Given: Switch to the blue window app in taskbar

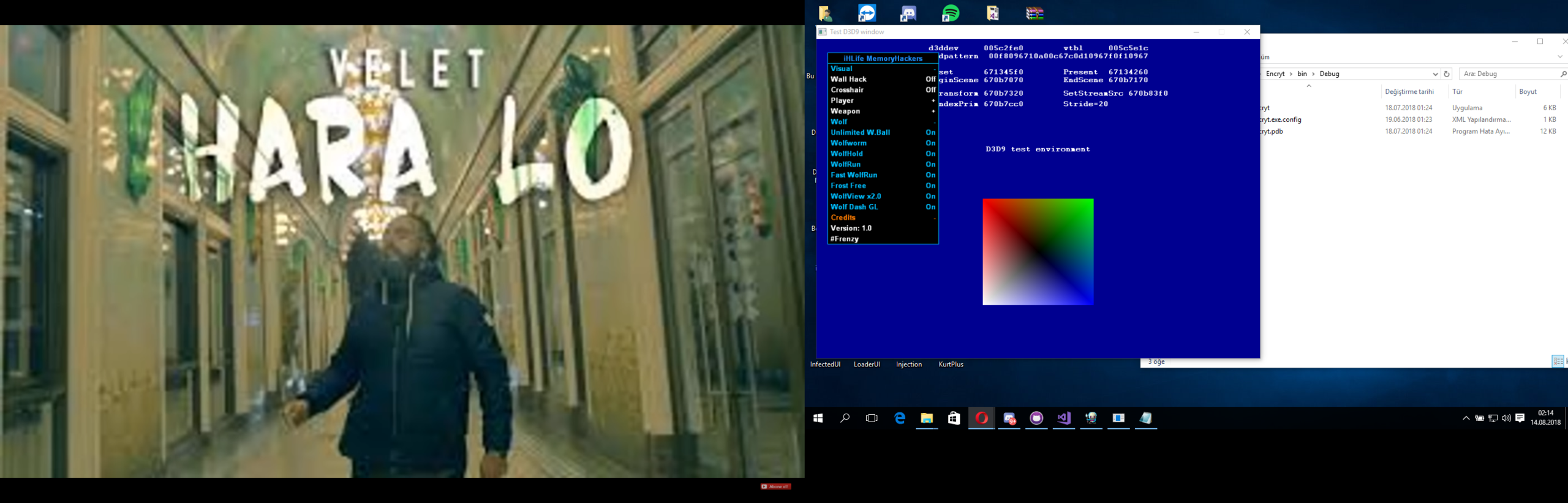Looking at the screenshot, I should pyautogui.click(x=1118, y=418).
